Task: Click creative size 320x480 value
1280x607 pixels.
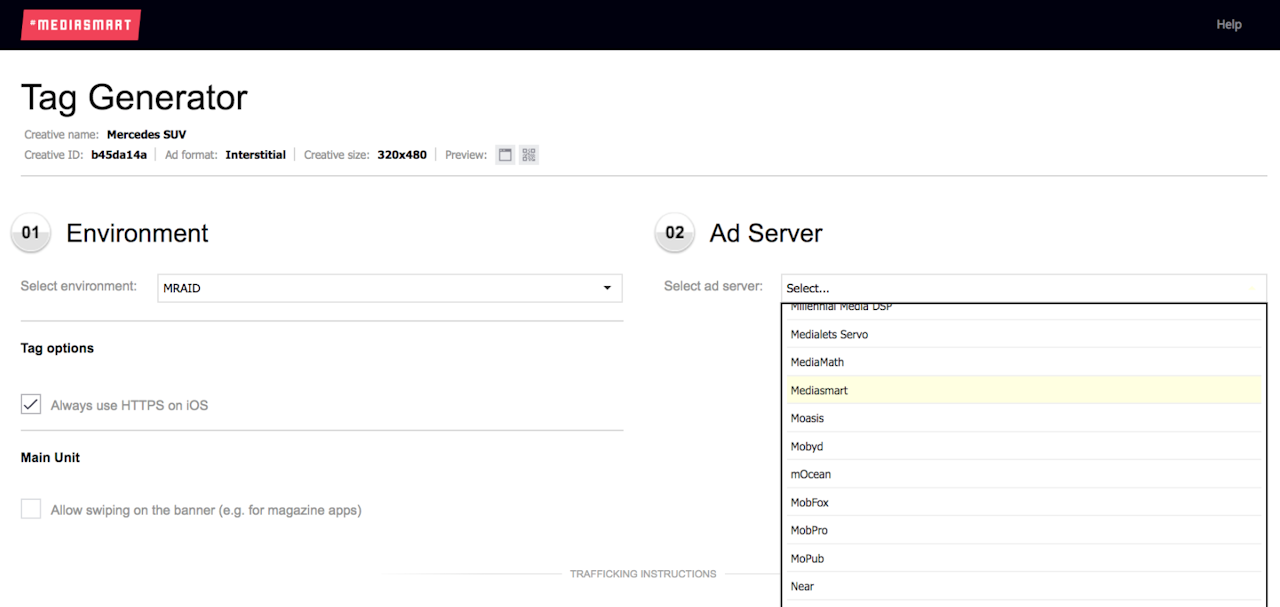Action: (402, 155)
